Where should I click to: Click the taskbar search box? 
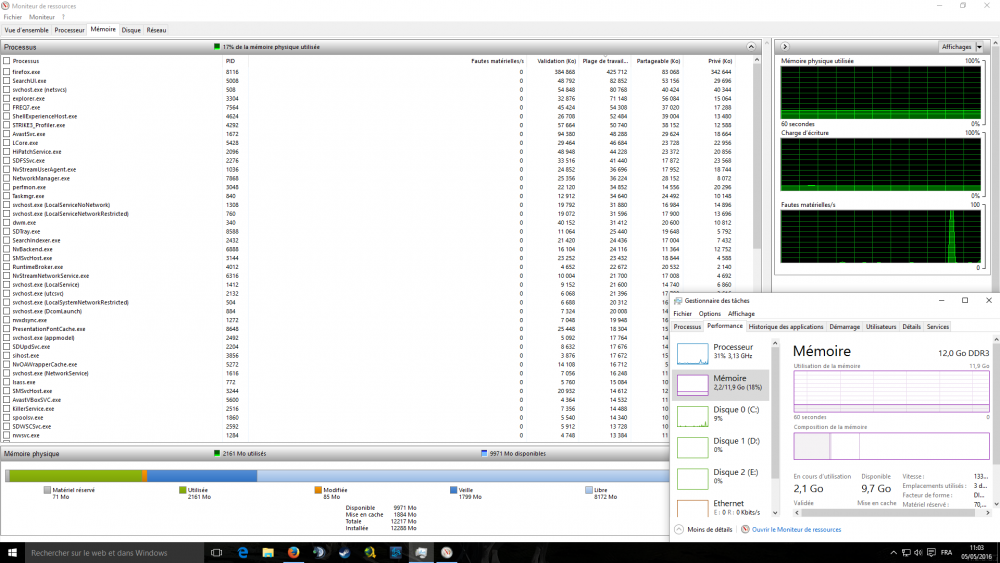point(110,552)
